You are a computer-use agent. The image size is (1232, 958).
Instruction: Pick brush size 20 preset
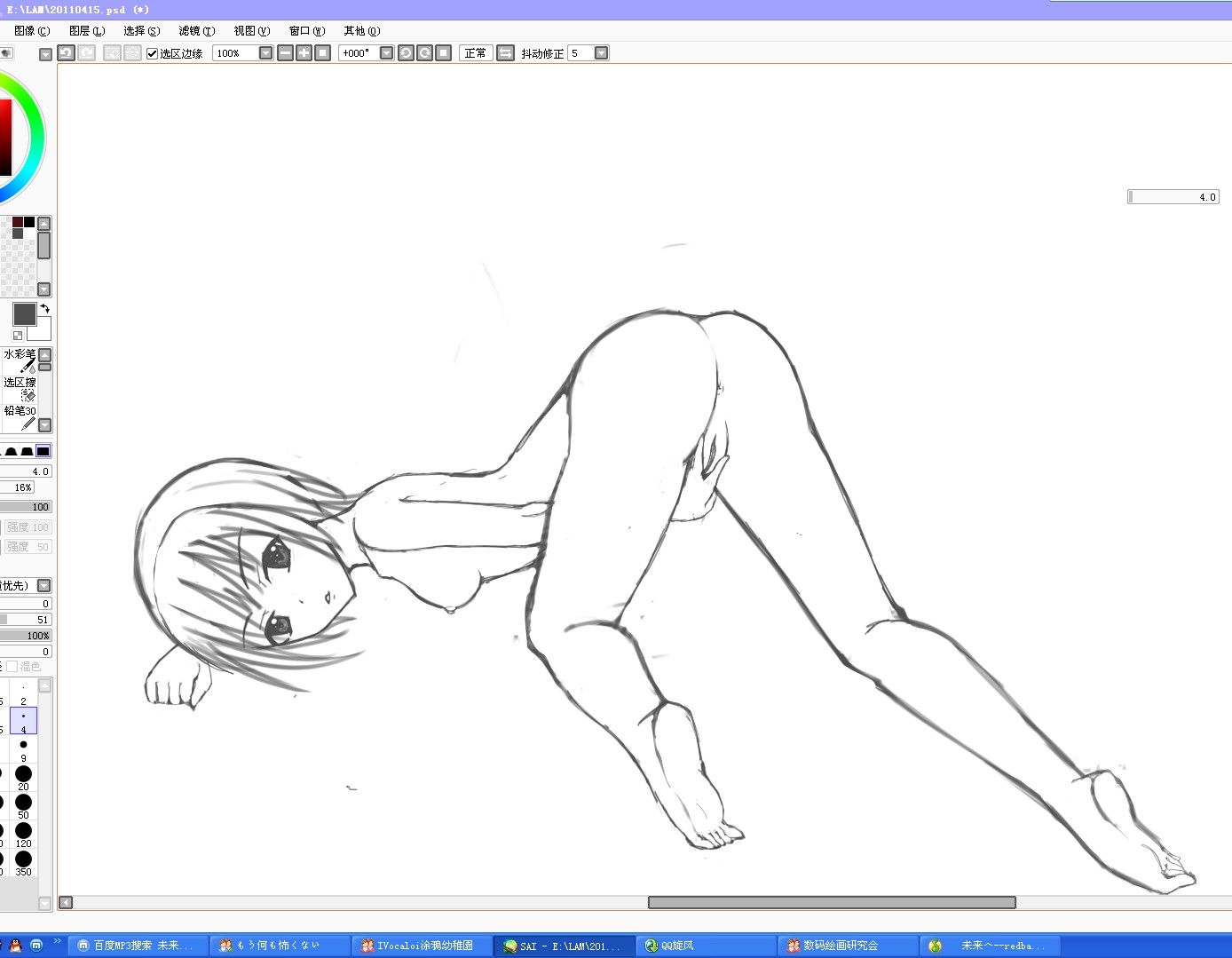(x=23, y=778)
